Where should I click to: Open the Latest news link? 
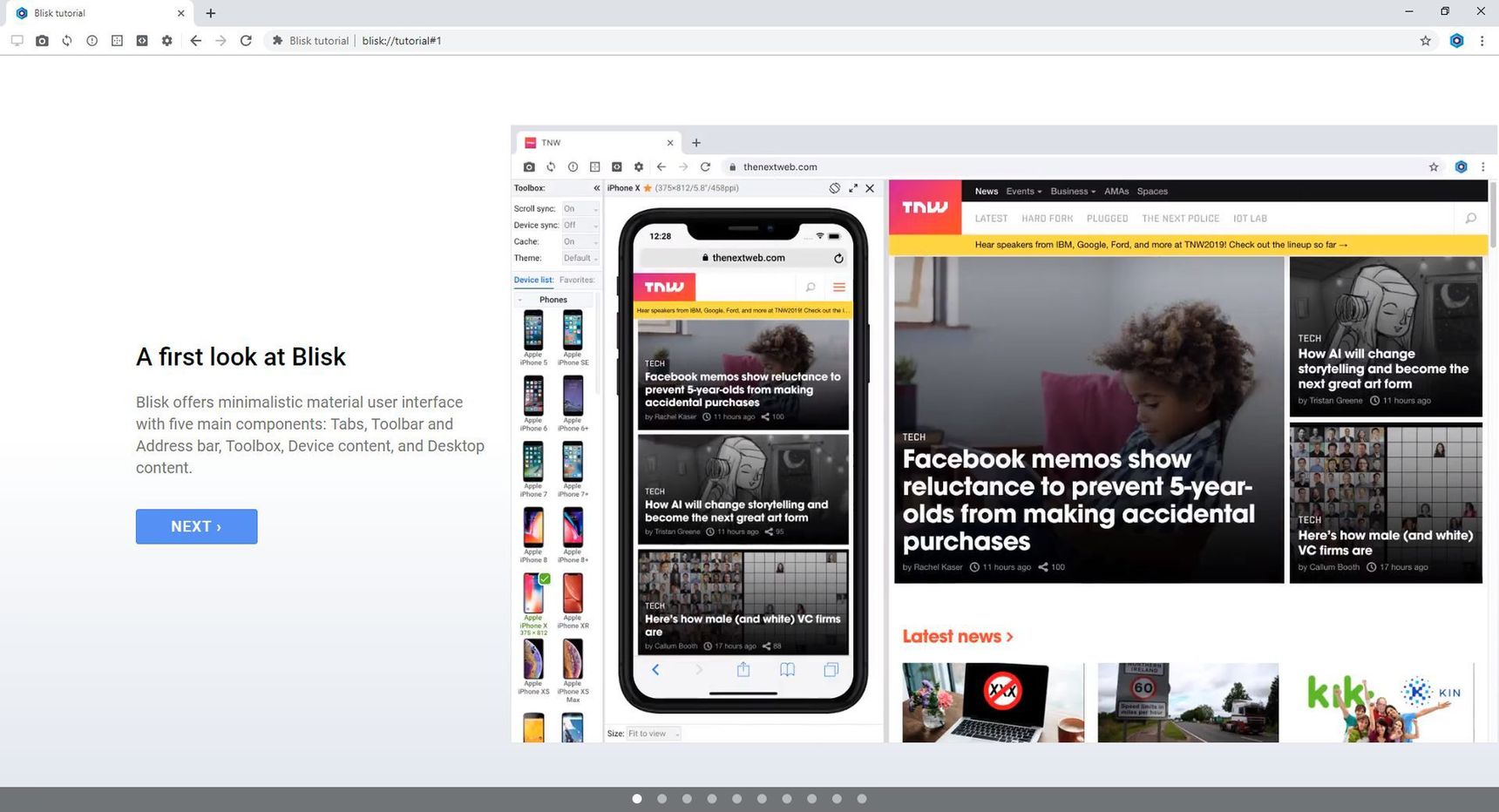click(x=958, y=636)
